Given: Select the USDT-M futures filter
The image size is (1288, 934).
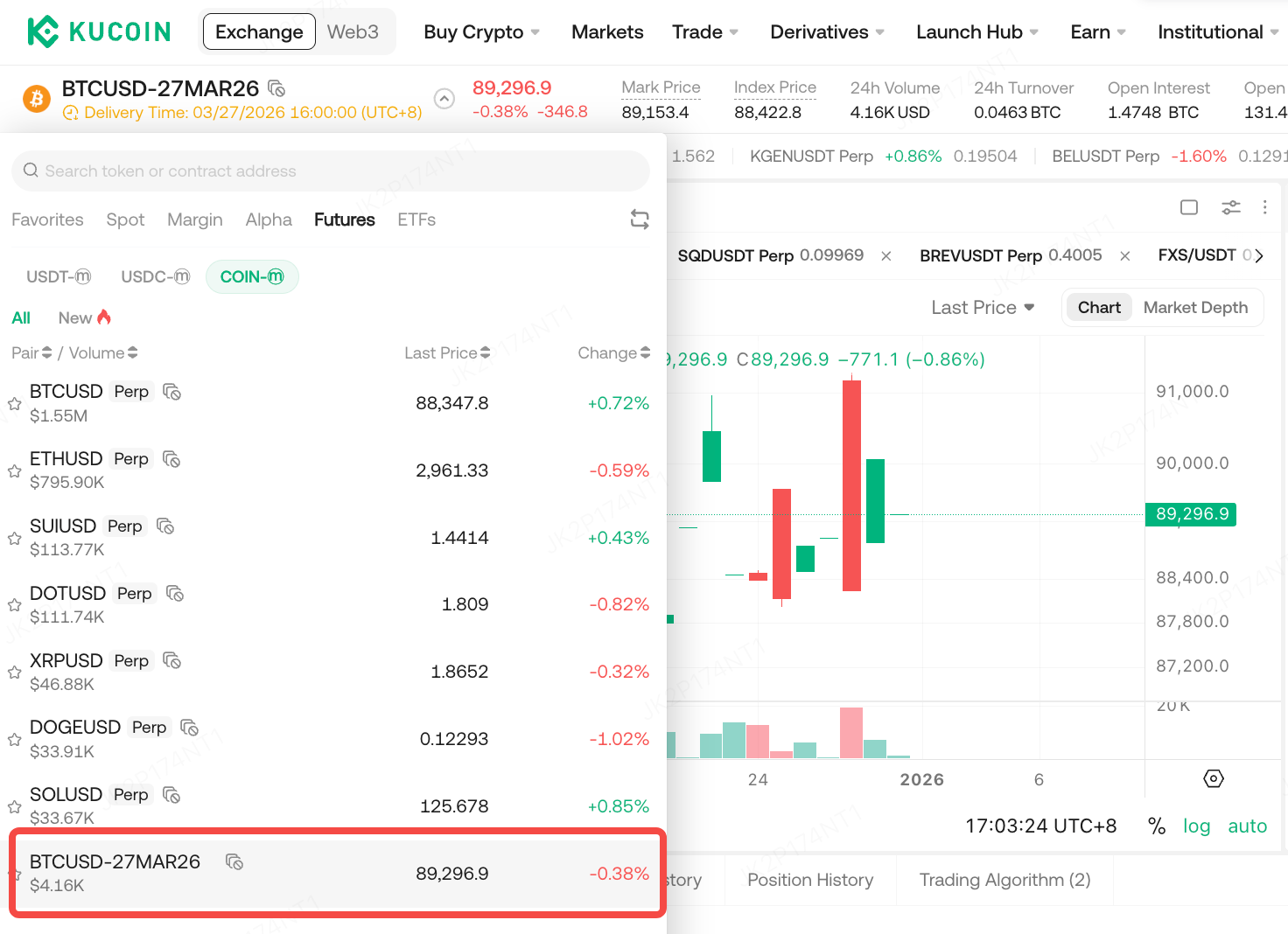Looking at the screenshot, I should click(59, 277).
